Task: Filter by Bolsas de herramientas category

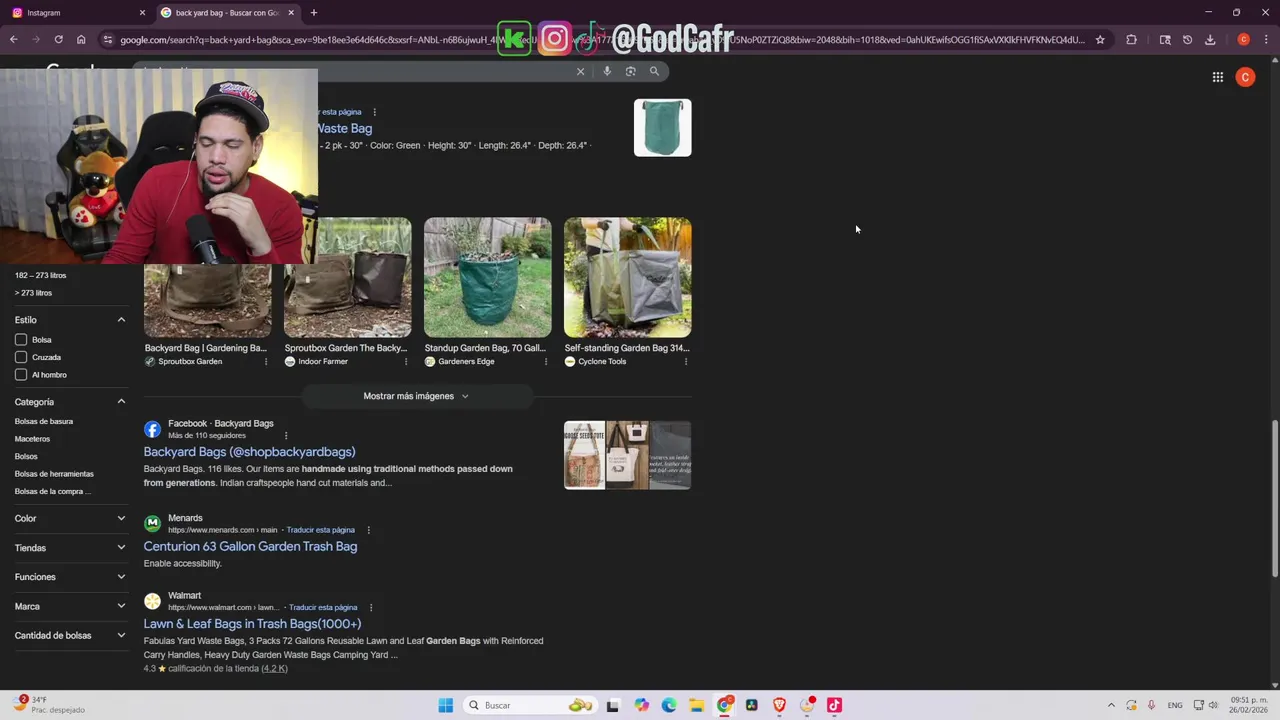Action: point(54,474)
